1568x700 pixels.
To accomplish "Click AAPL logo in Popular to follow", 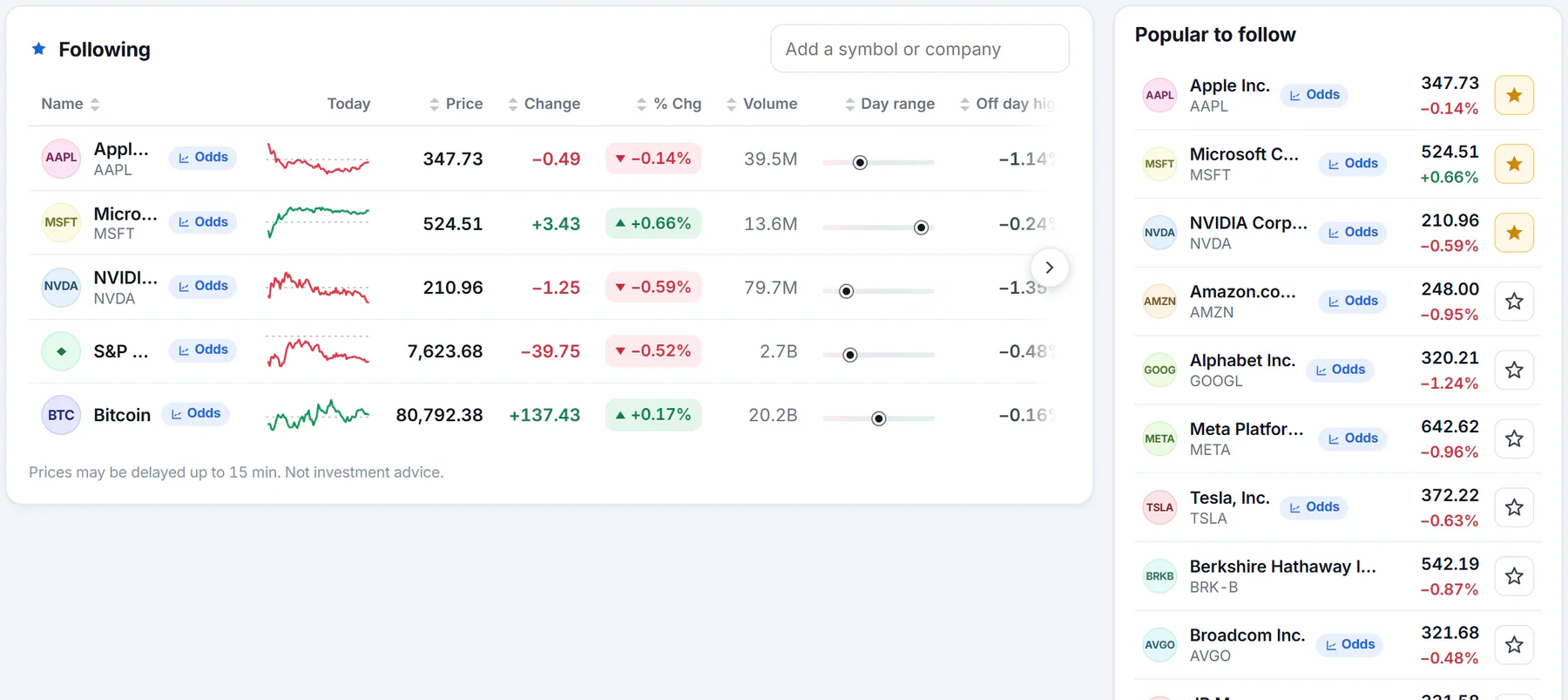I will pyautogui.click(x=1159, y=95).
